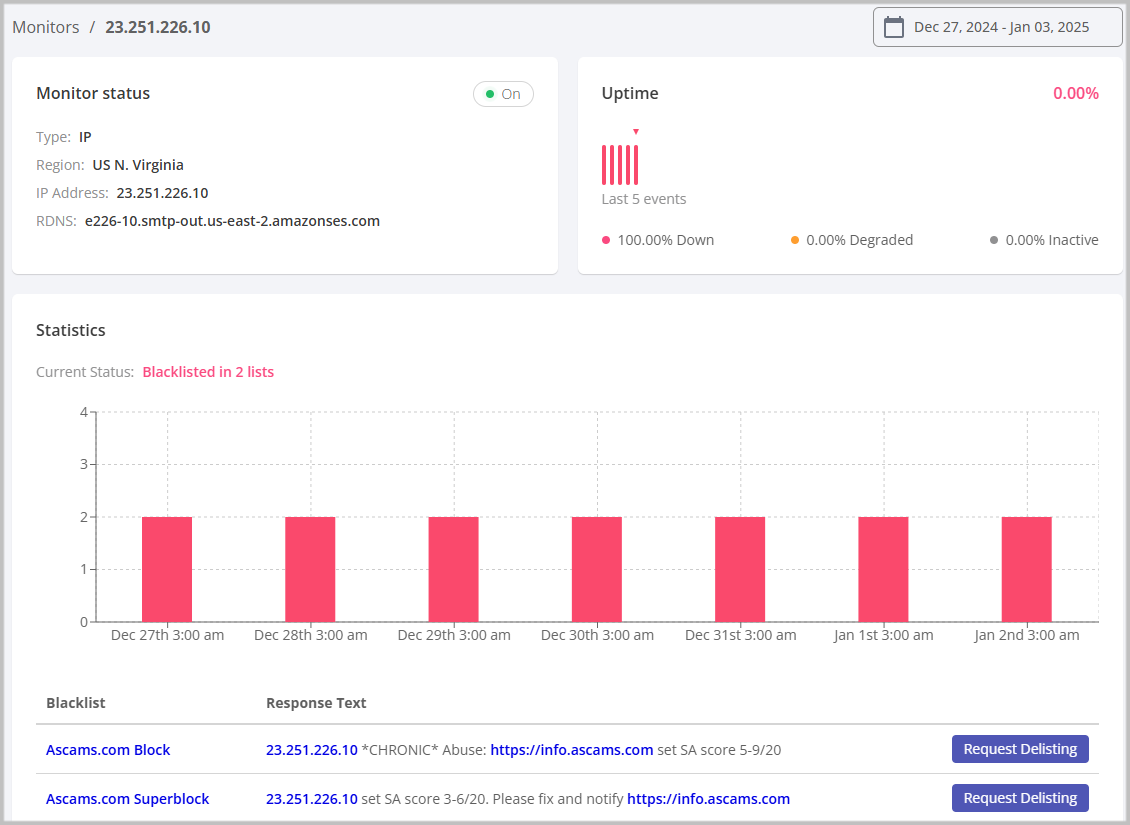Click the marker arrow above the uptime bars
Viewport: 1130px width, 825px height.
[x=636, y=129]
